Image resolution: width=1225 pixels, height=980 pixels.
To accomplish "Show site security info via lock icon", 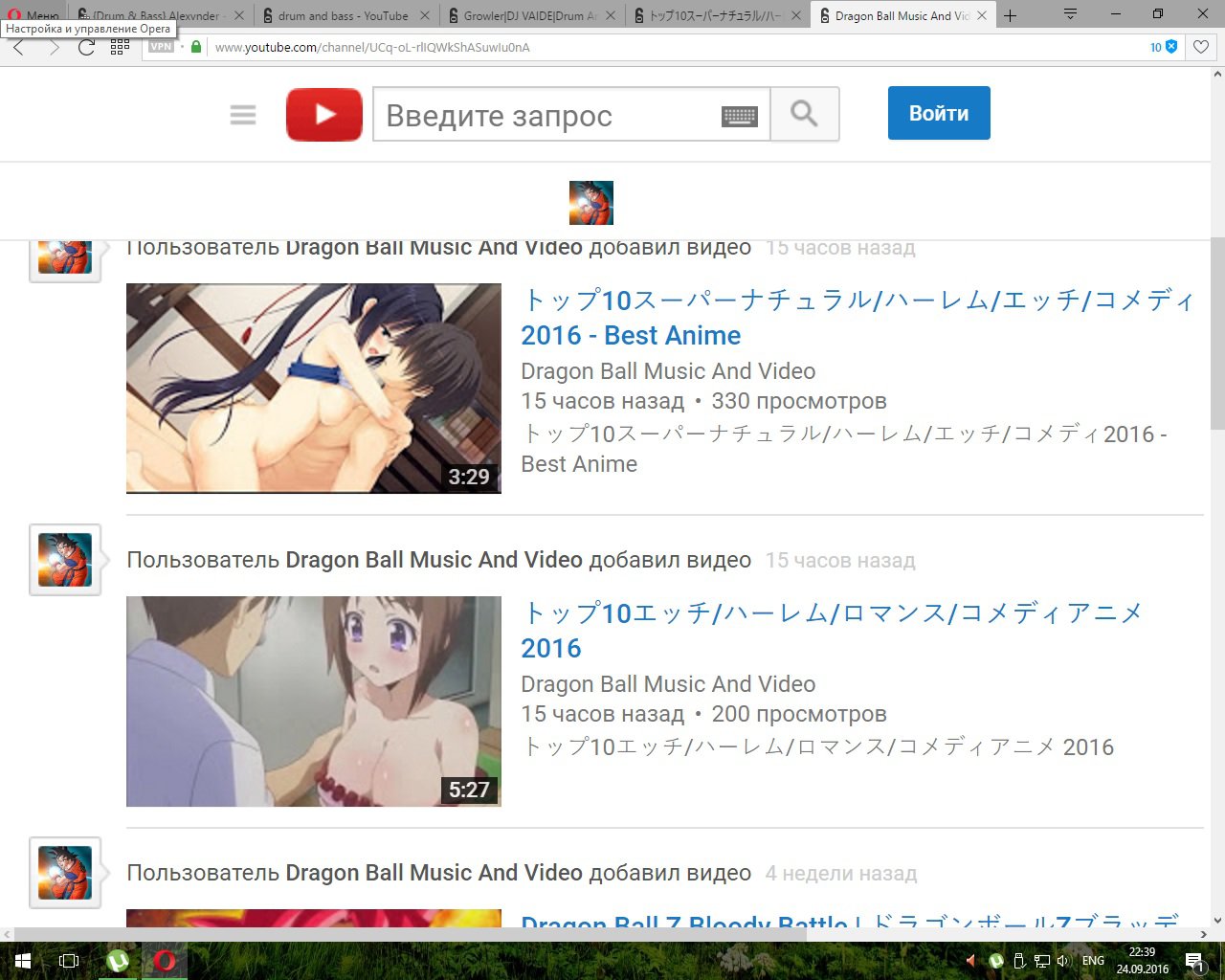I will pyautogui.click(x=196, y=47).
